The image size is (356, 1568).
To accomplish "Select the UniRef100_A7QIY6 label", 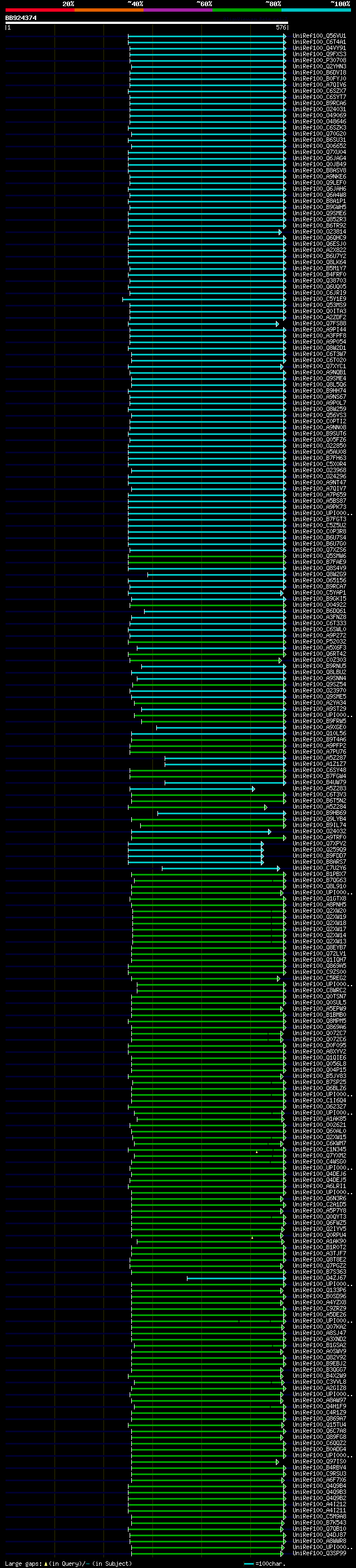I will pos(319,85).
